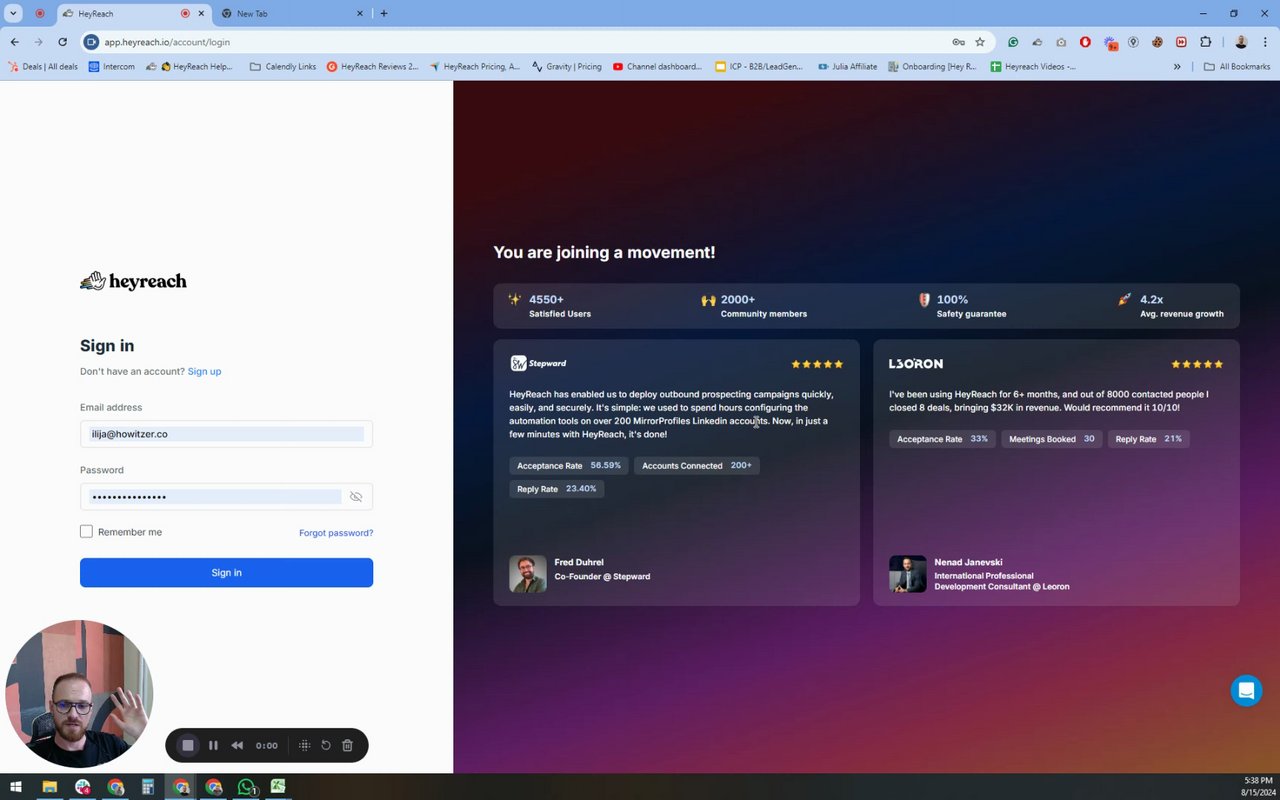View site information icon in address bar
This screenshot has height=800, width=1280.
[92, 42]
